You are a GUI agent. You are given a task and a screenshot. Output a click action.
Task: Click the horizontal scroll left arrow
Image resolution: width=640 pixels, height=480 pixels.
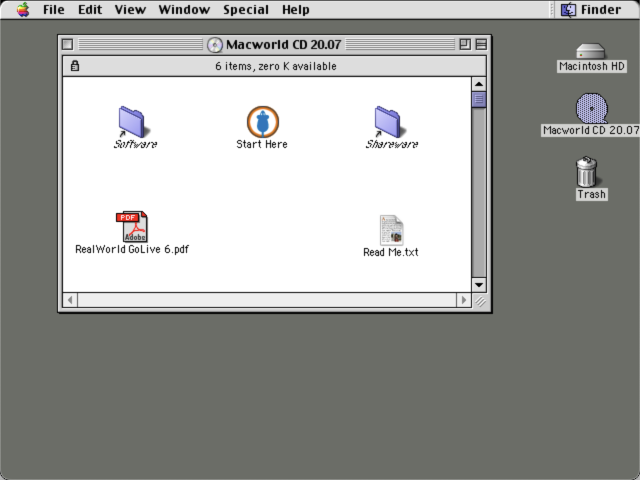click(70, 300)
